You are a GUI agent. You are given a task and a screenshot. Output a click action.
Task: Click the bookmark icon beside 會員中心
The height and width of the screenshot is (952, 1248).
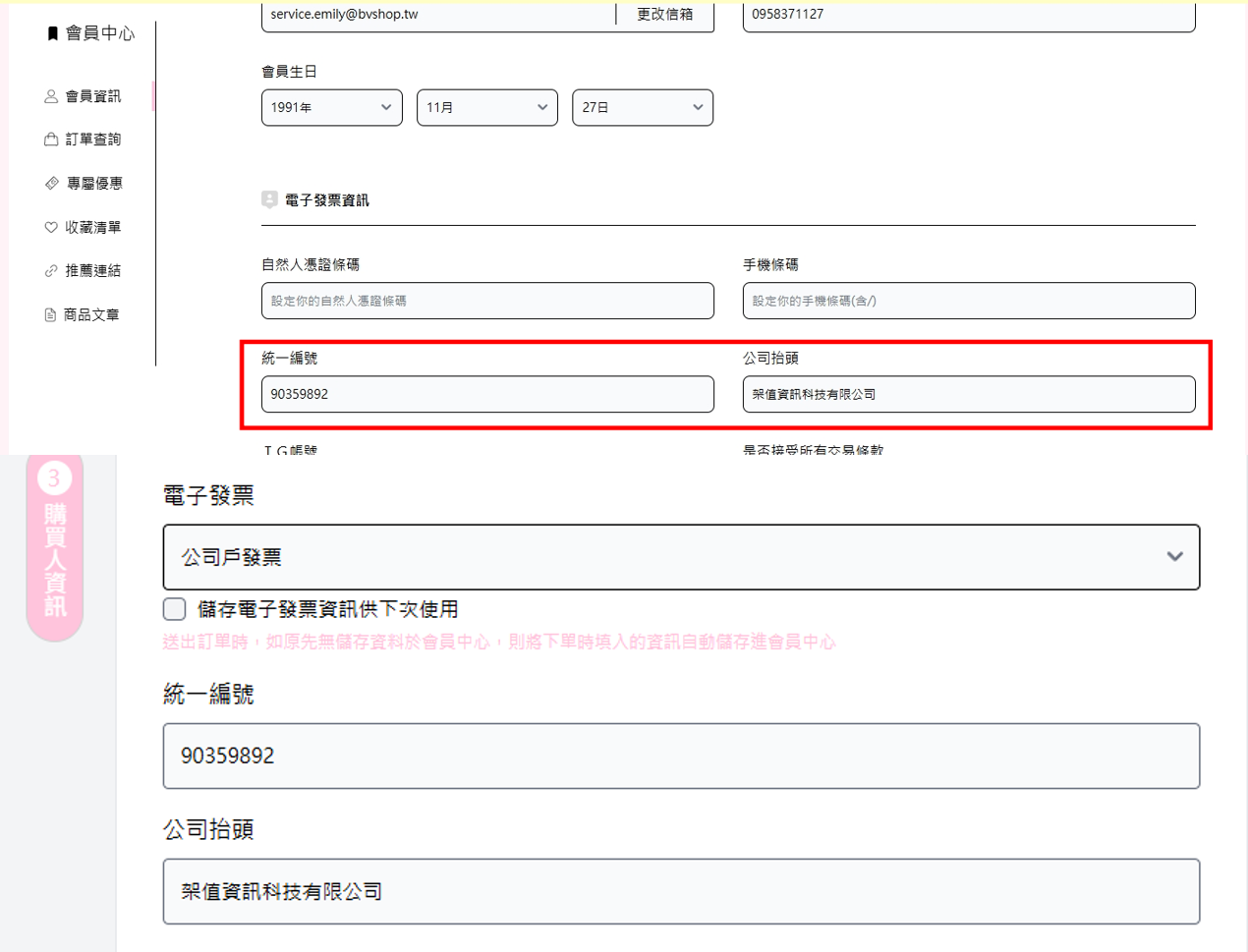pos(52,33)
